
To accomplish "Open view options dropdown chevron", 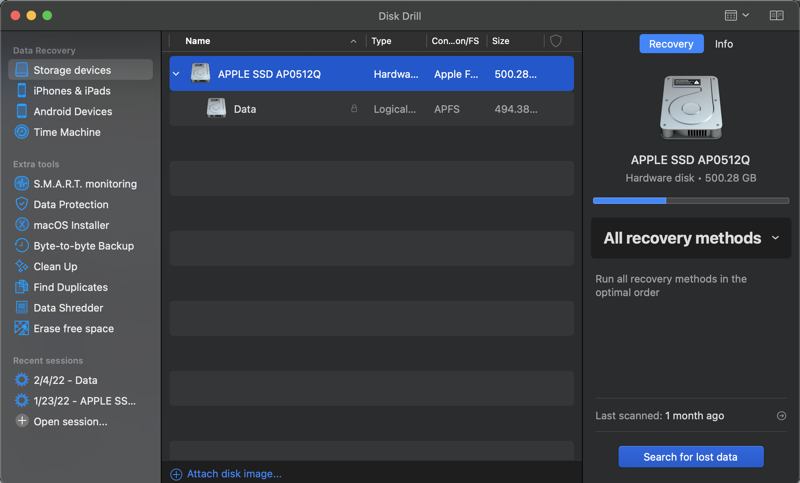I will tap(745, 15).
